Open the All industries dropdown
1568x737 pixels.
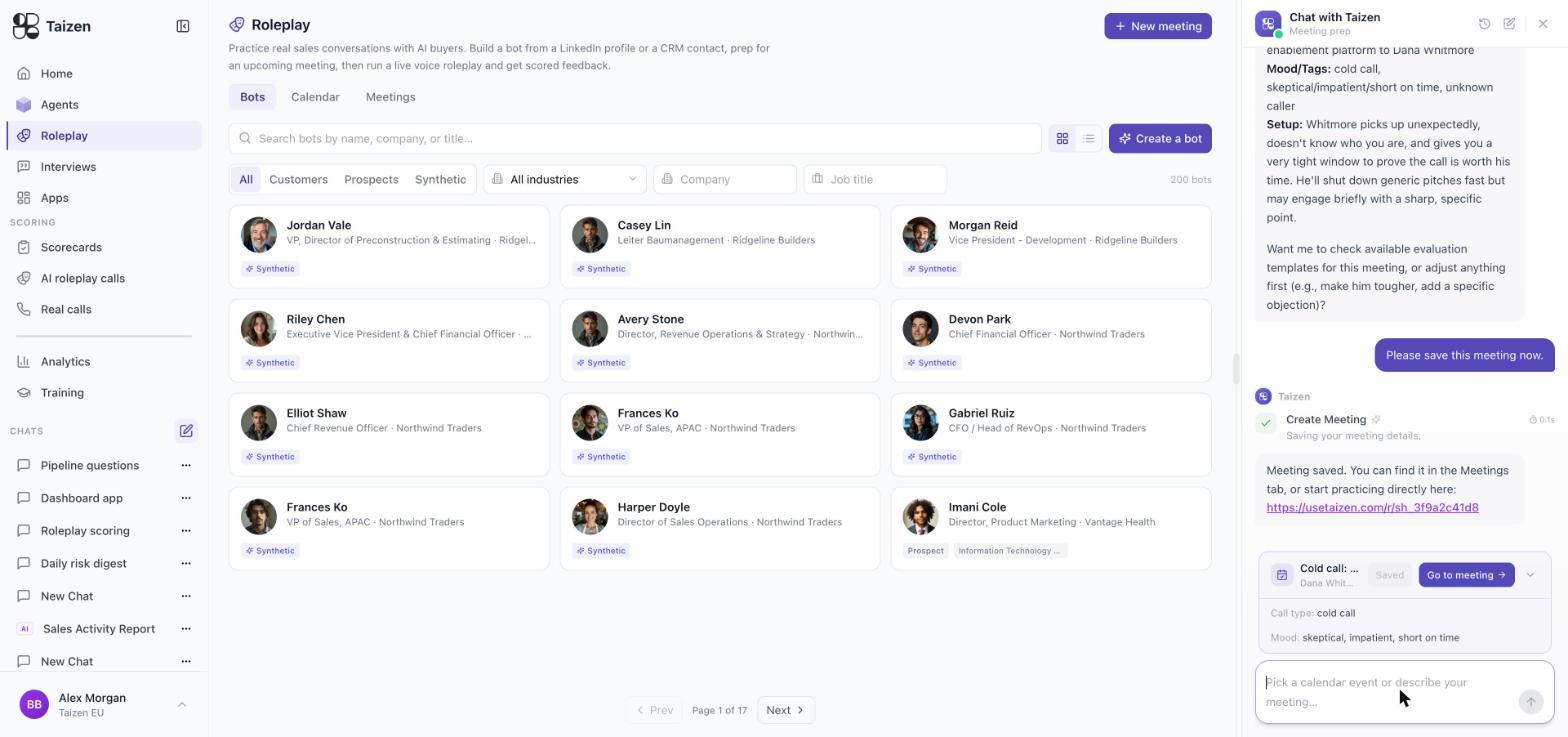pyautogui.click(x=565, y=180)
